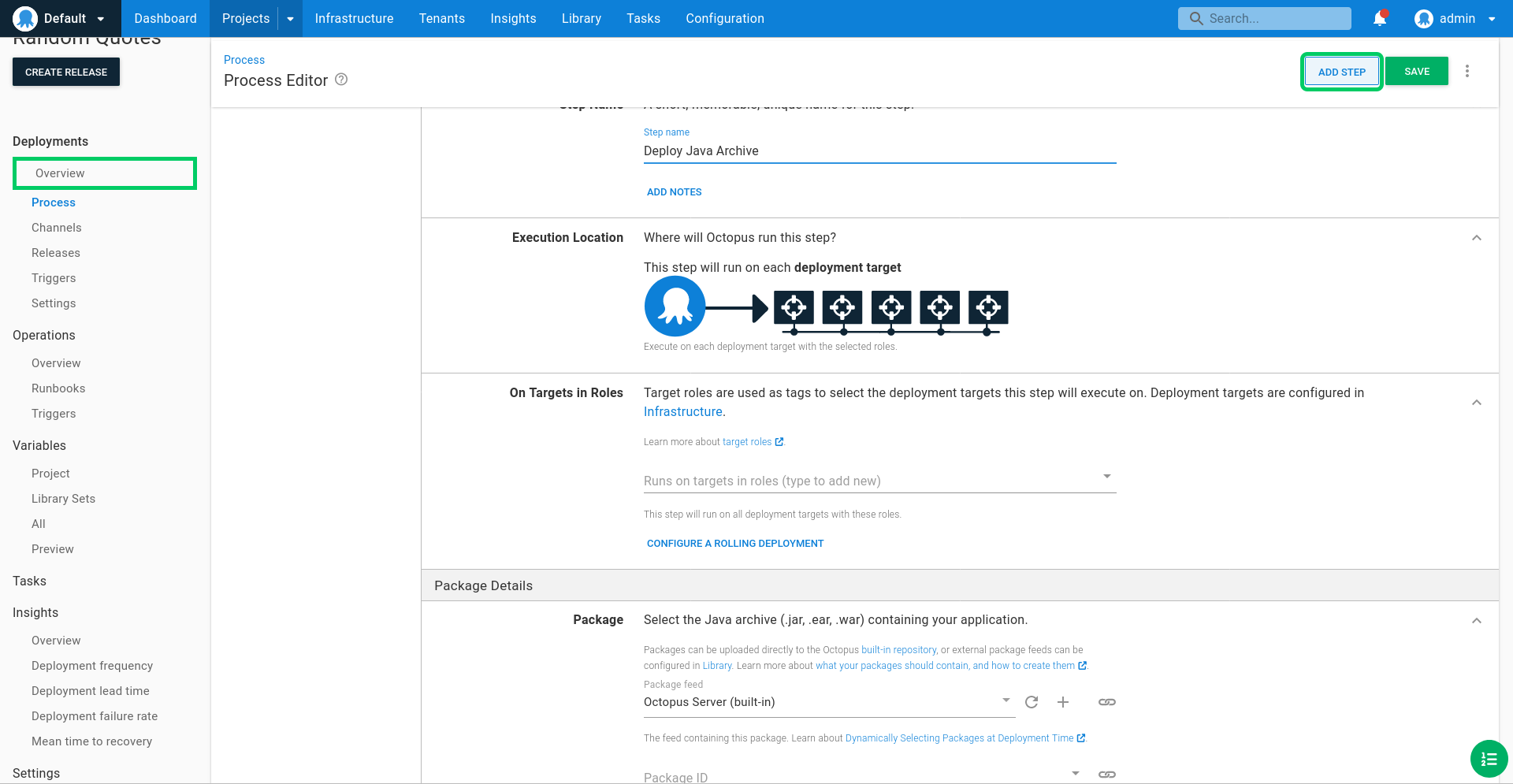The width and height of the screenshot is (1513, 784).
Task: Click CONFIGURE A ROLLING DEPLOYMENT
Action: tap(735, 544)
